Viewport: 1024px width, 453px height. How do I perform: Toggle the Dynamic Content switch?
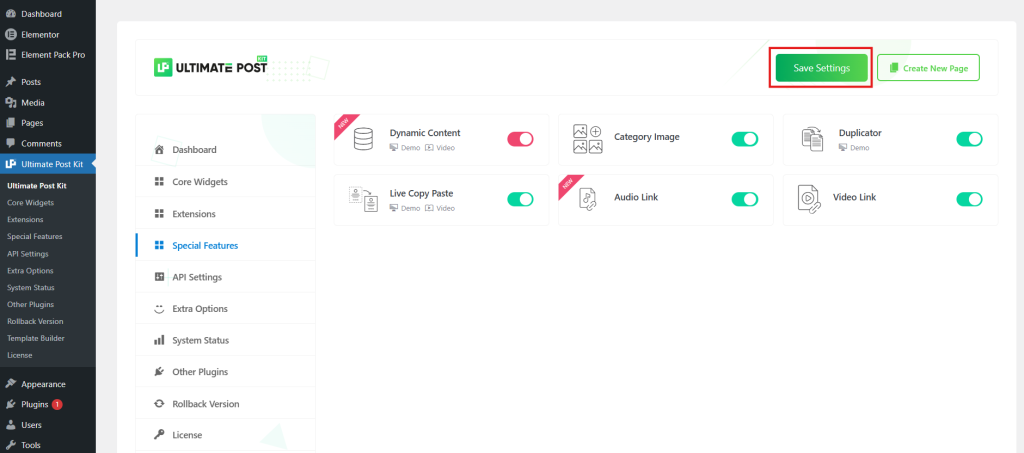click(520, 139)
